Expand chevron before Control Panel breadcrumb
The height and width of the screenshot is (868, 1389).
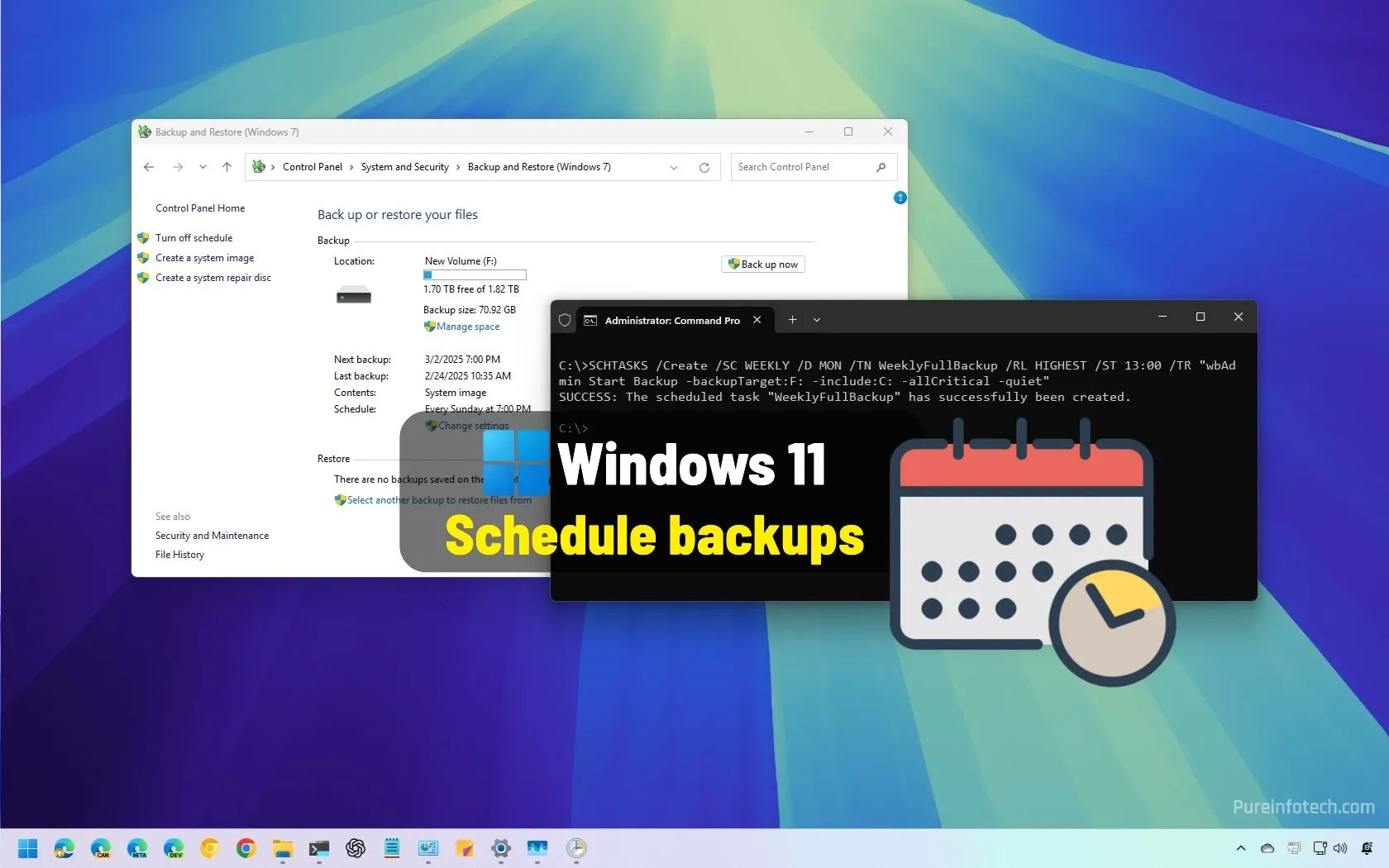(273, 167)
